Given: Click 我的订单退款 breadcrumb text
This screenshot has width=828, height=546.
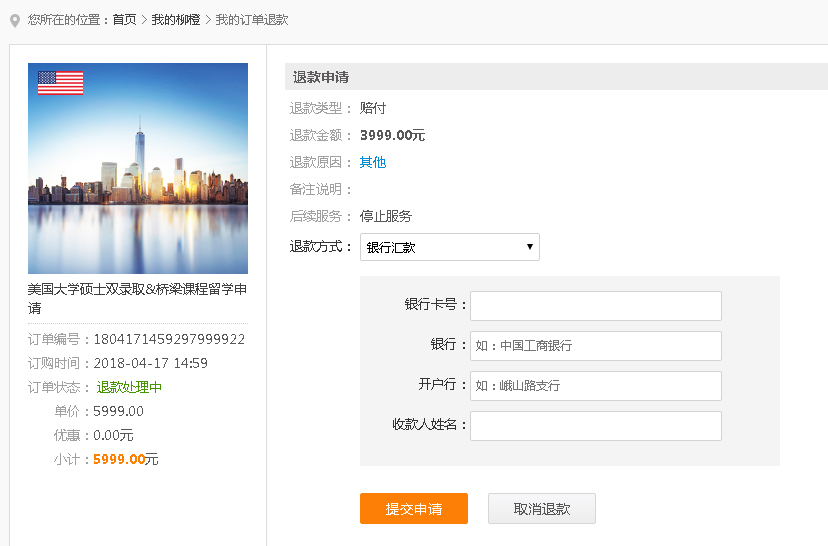Looking at the screenshot, I should tap(252, 20).
